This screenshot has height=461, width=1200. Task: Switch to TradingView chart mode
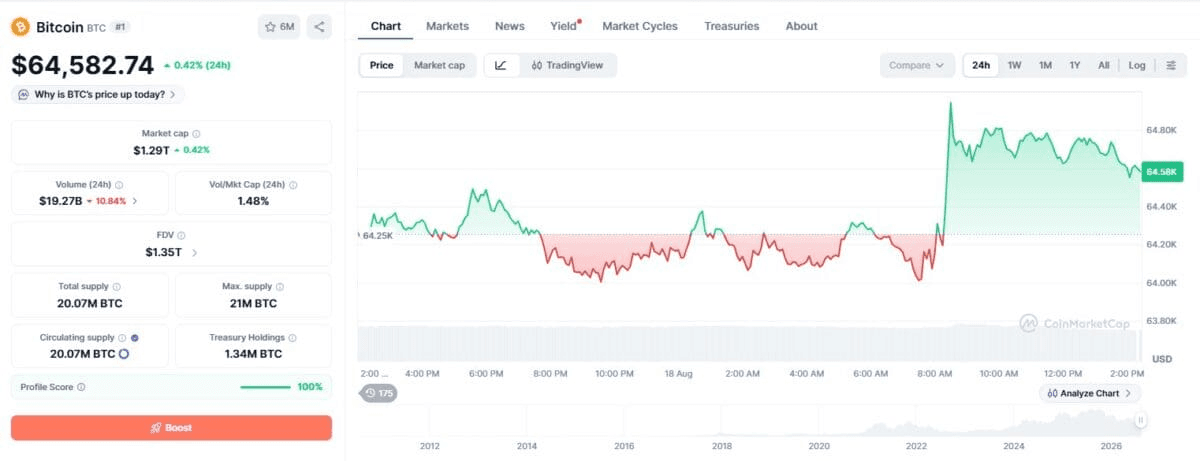coord(567,65)
